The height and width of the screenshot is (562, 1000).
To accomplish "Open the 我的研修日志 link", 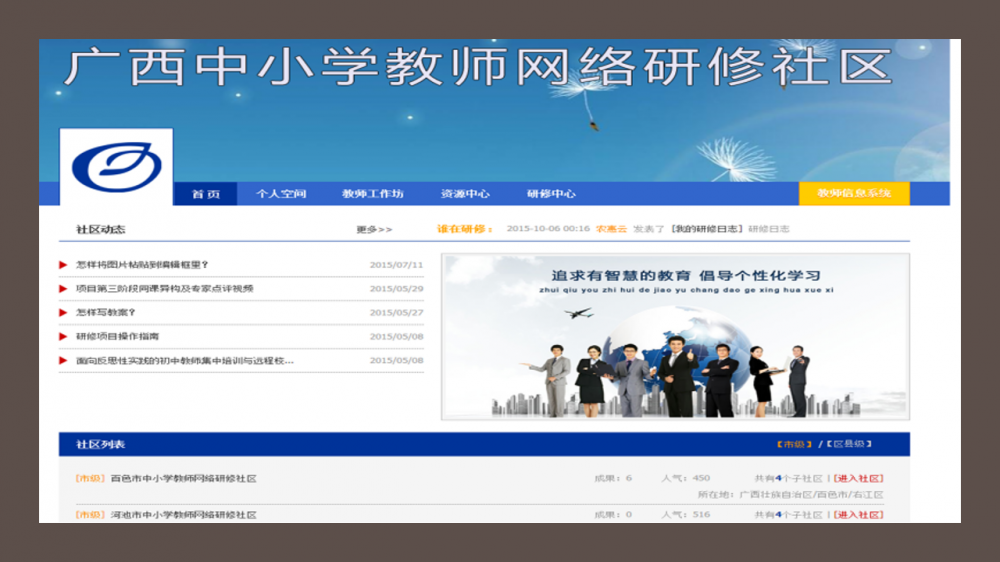I will (x=707, y=229).
